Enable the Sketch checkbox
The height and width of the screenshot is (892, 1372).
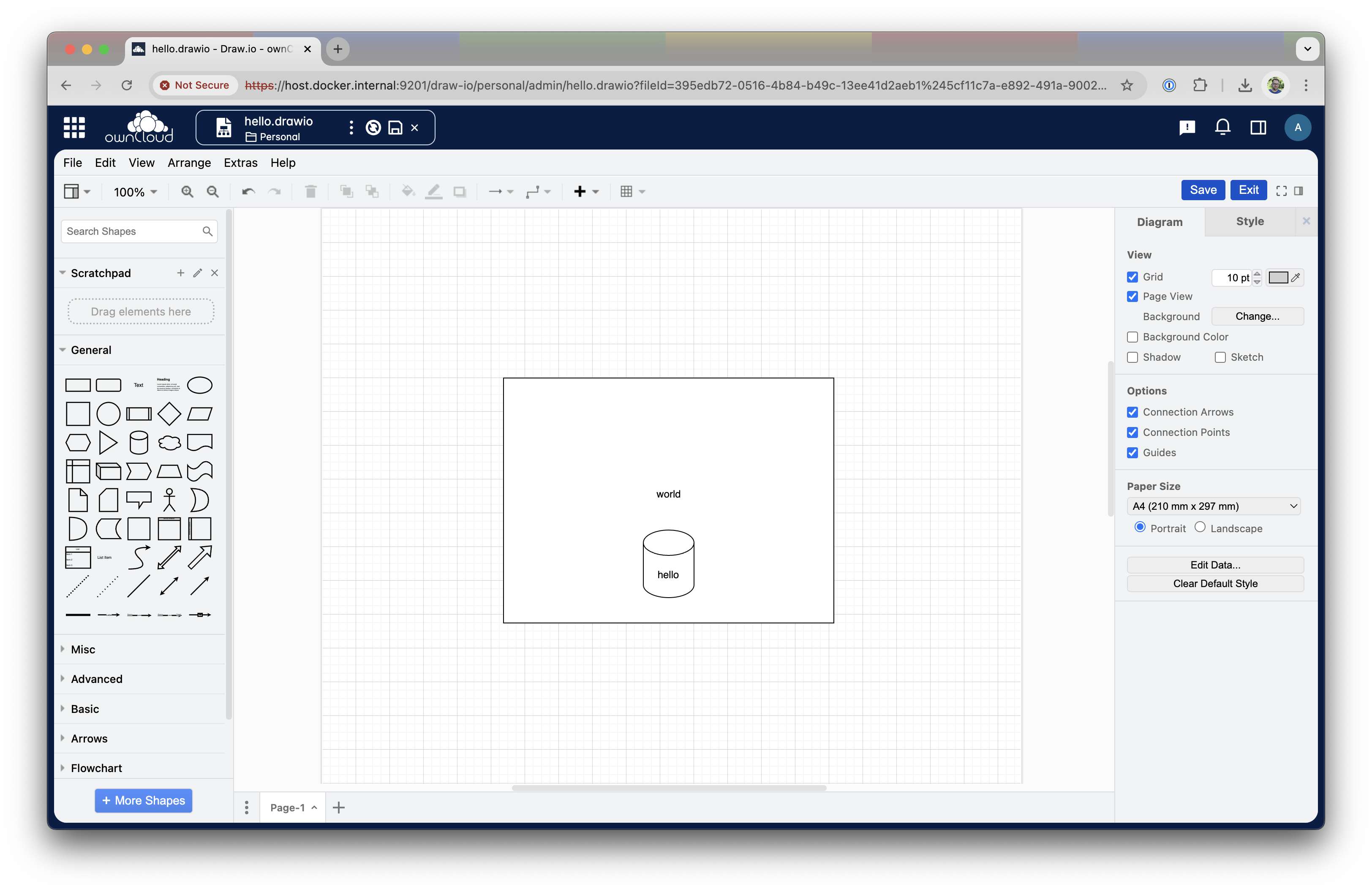[x=1220, y=357]
